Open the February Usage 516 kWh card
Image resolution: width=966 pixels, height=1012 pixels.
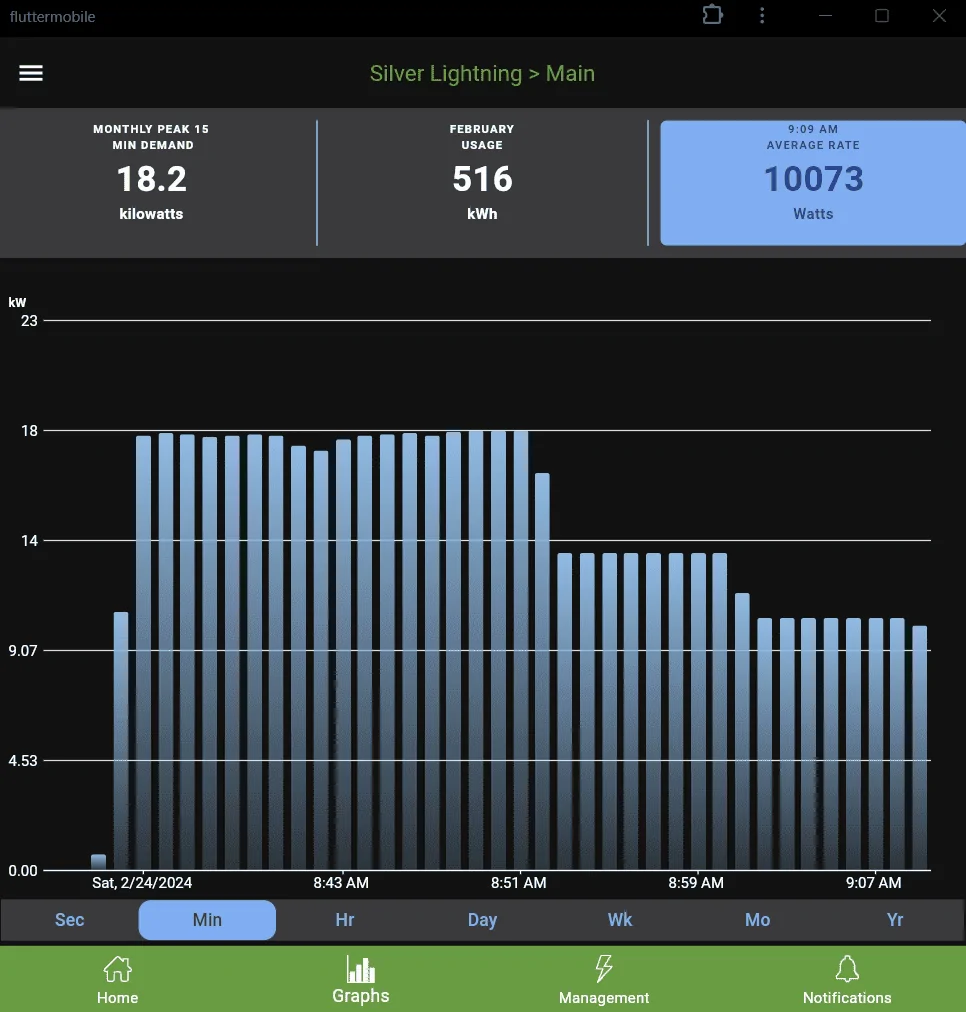(x=482, y=183)
